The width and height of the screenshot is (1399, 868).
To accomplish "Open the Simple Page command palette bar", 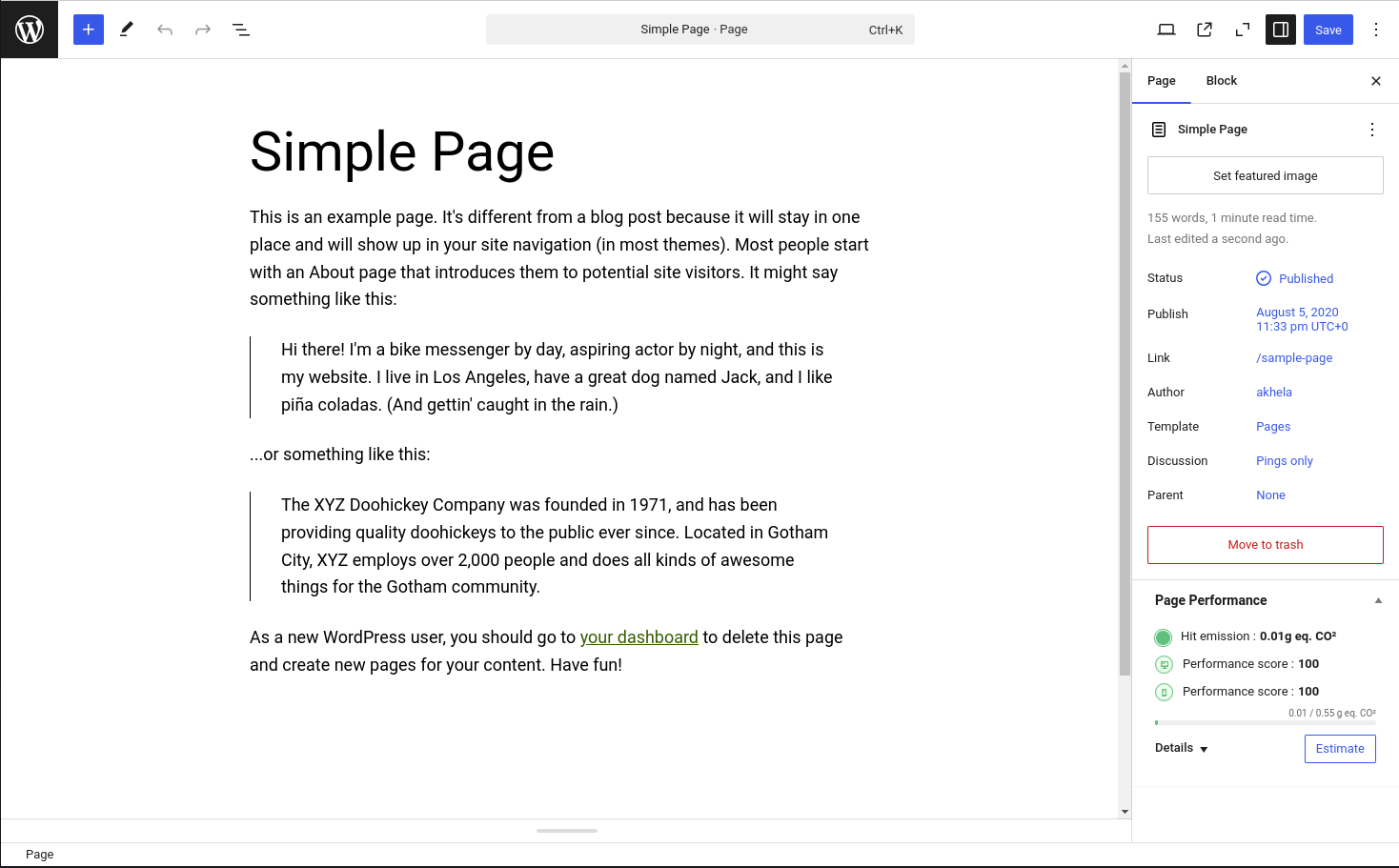I will coord(699,30).
